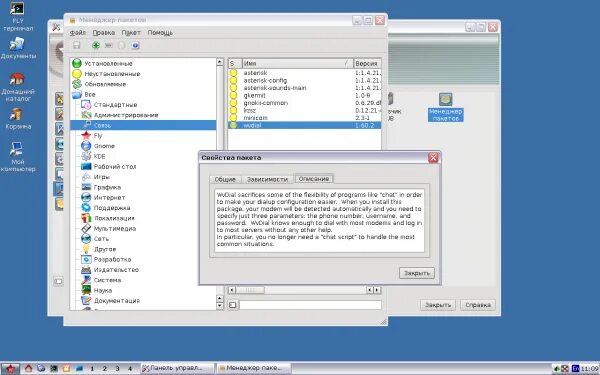Select the gnokii-common package row
The width and height of the screenshot is (600, 375).
(x=305, y=103)
